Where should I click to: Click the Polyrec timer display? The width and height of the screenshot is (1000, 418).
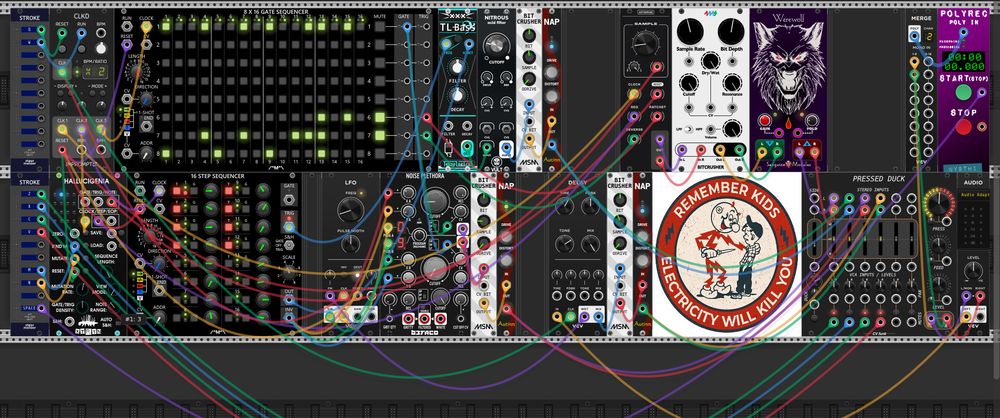963,61
